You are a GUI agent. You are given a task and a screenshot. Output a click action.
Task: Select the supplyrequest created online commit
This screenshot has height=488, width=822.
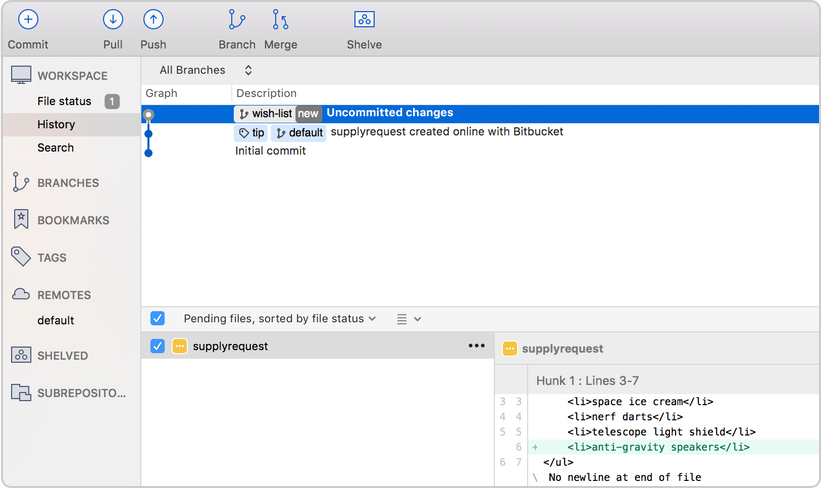coord(446,132)
